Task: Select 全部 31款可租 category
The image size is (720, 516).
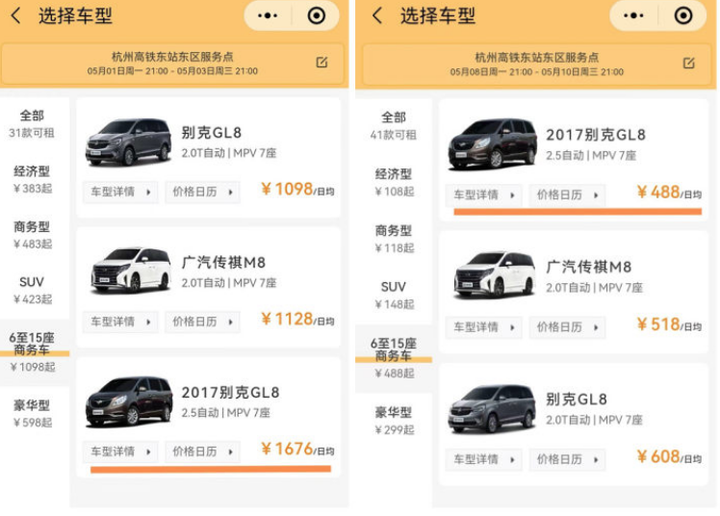Action: (32, 124)
